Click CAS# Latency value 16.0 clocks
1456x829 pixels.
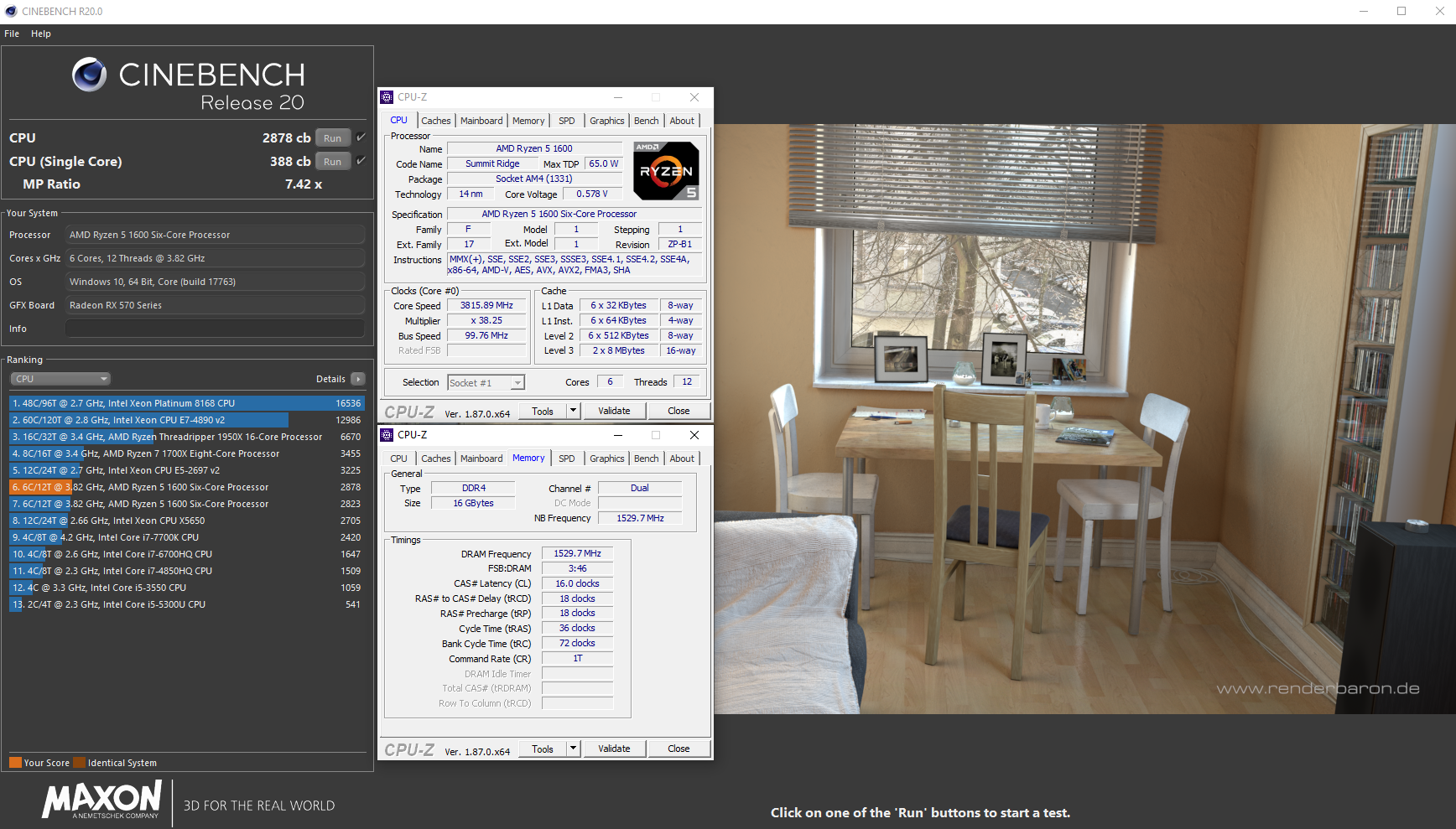[x=577, y=584]
